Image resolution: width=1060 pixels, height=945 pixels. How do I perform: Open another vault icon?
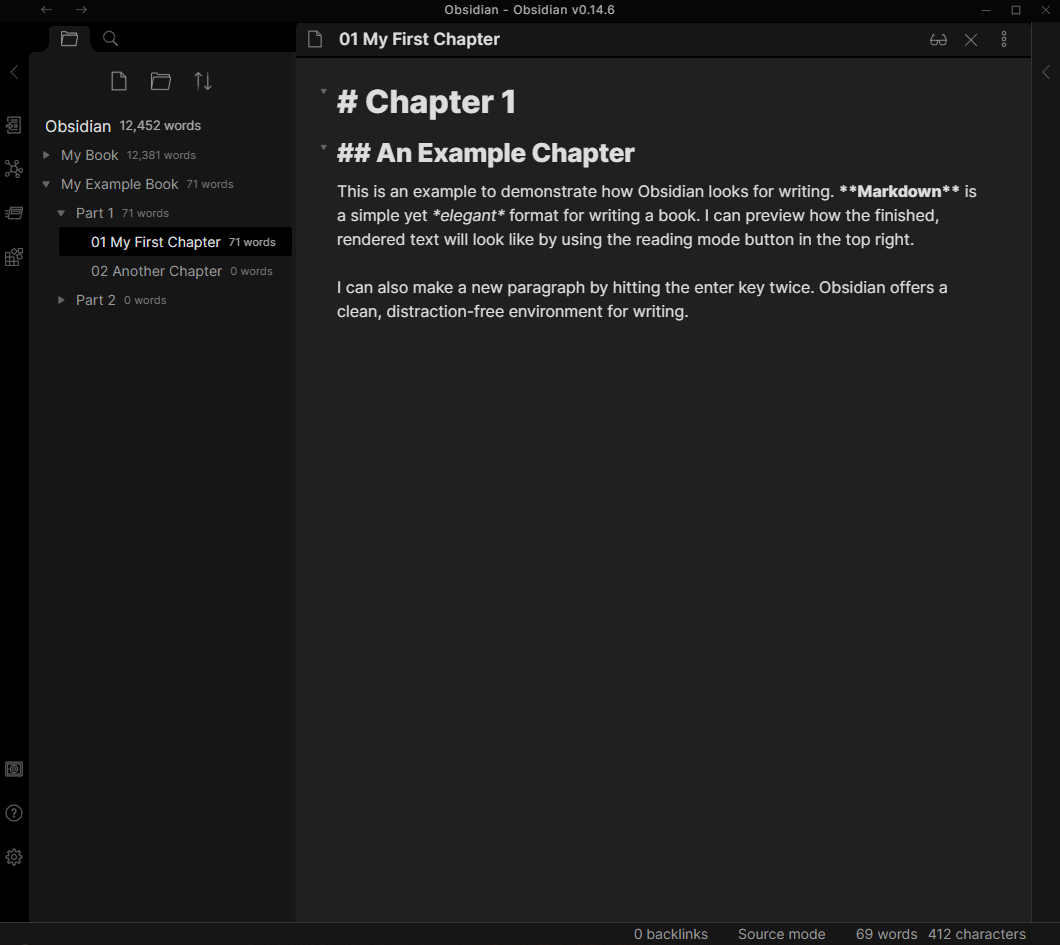(14, 769)
